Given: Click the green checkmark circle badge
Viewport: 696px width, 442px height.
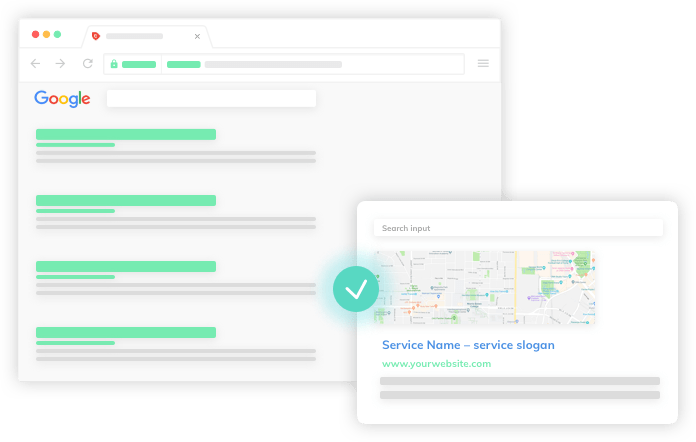Looking at the screenshot, I should point(356,289).
